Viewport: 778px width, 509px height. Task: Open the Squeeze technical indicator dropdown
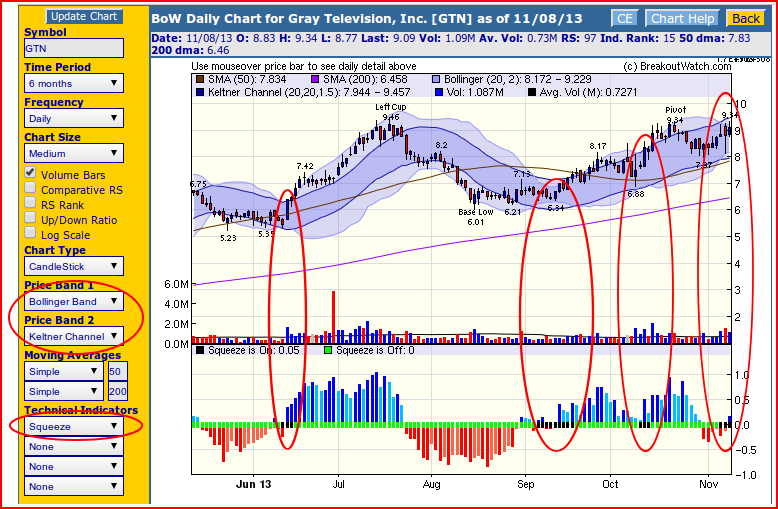74,427
